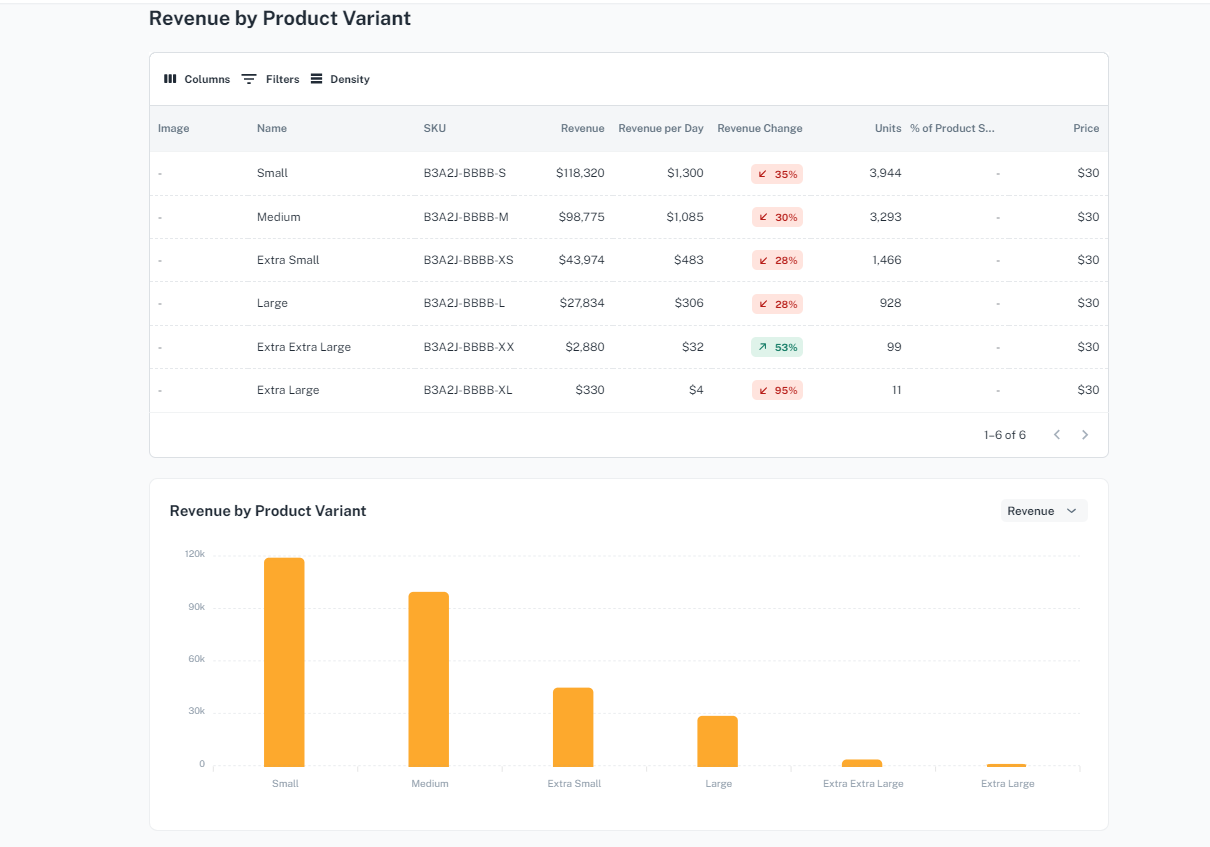Change table Density setting
Image resolution: width=1210 pixels, height=847 pixels.
click(340, 79)
